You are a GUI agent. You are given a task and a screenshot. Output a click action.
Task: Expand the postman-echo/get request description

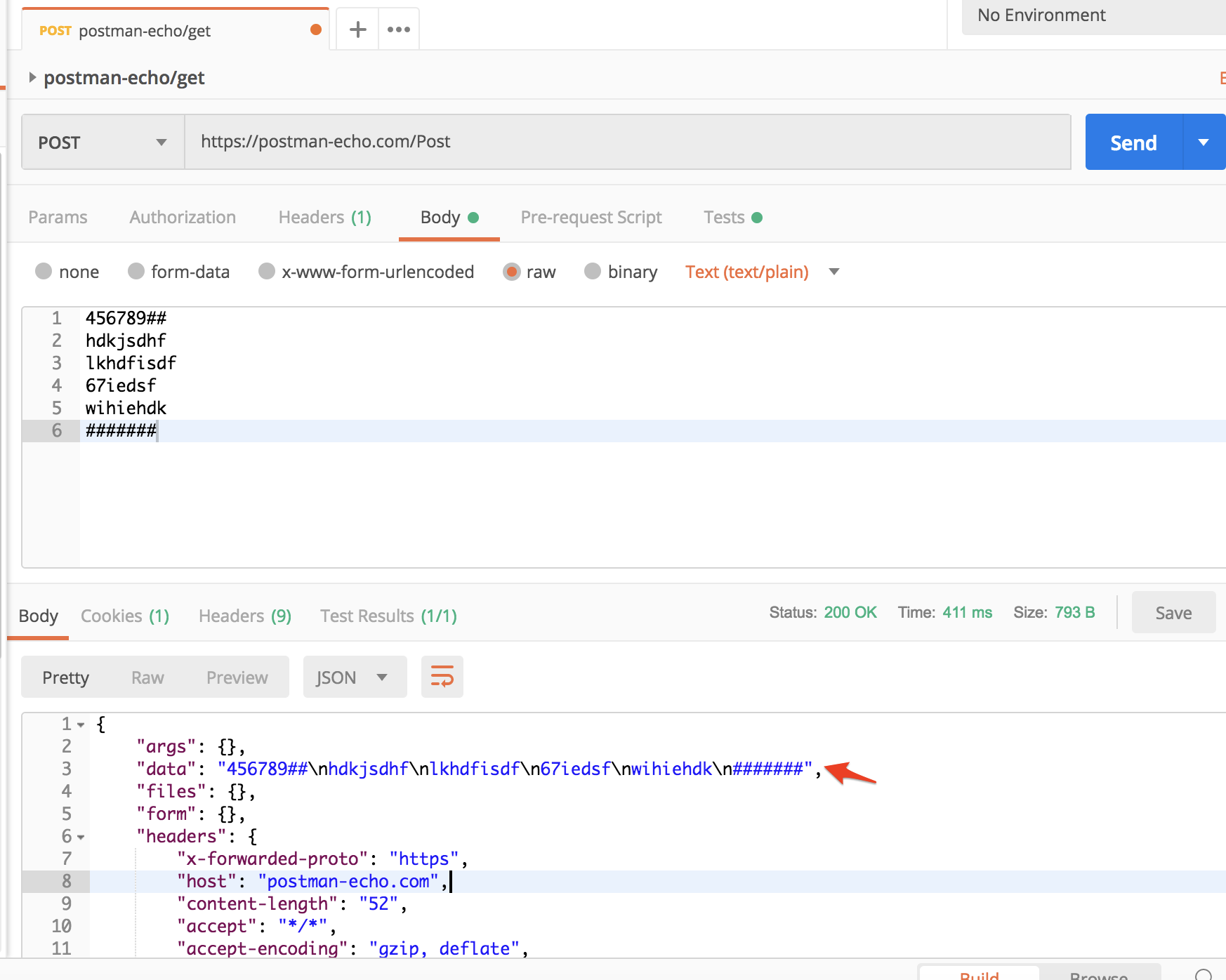point(32,77)
